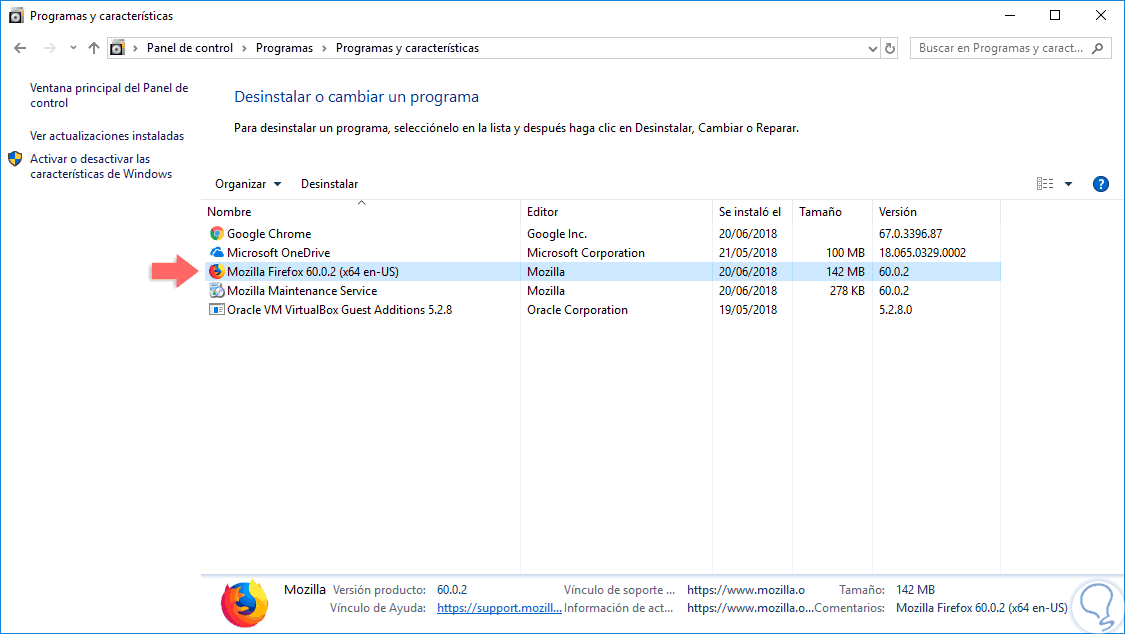
Task: Click the Microsoft Corporation editor cell
Action: 585,252
